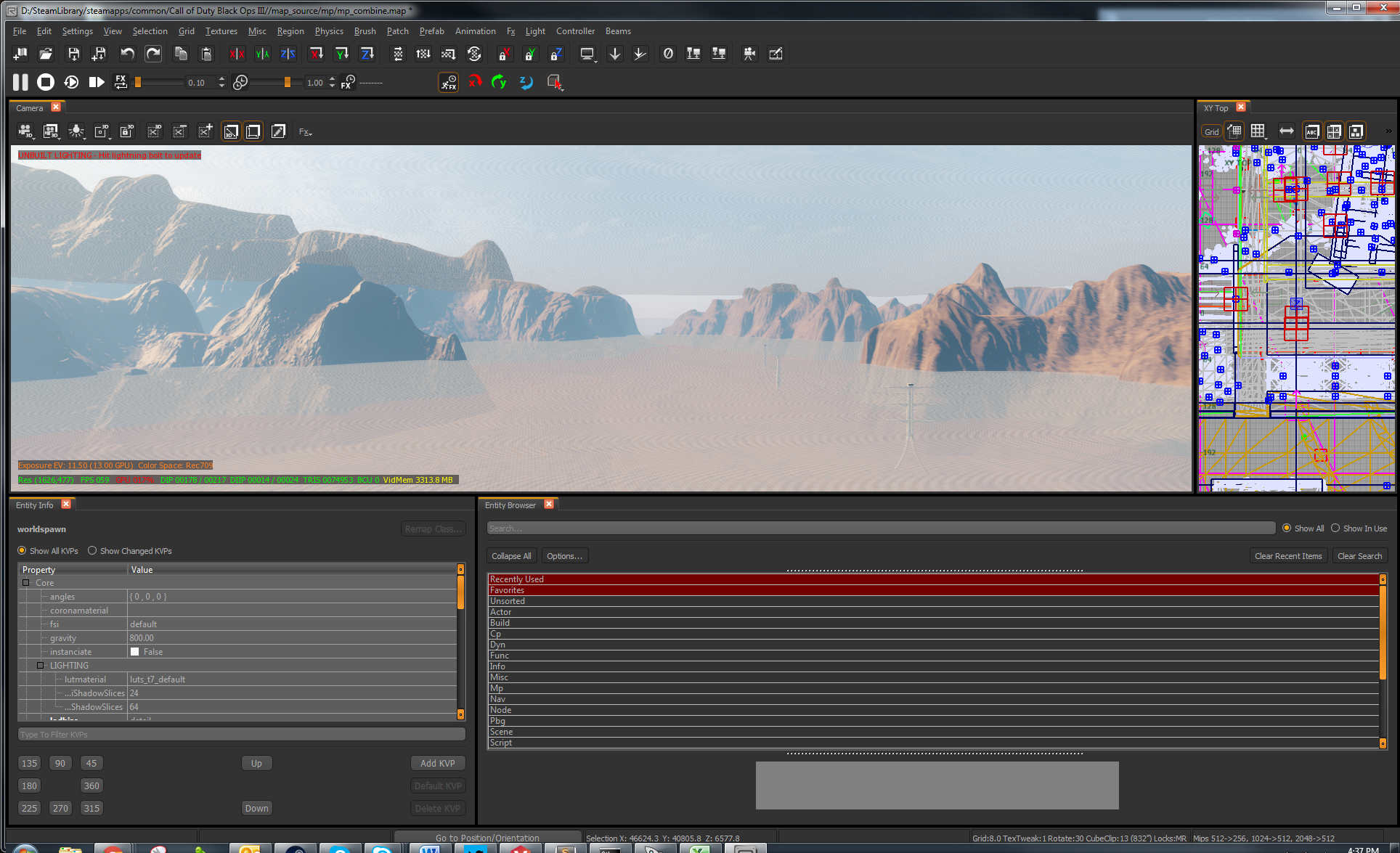Image resolution: width=1400 pixels, height=853 pixels.
Task: Open the Textures menu
Action: pyautogui.click(x=221, y=31)
